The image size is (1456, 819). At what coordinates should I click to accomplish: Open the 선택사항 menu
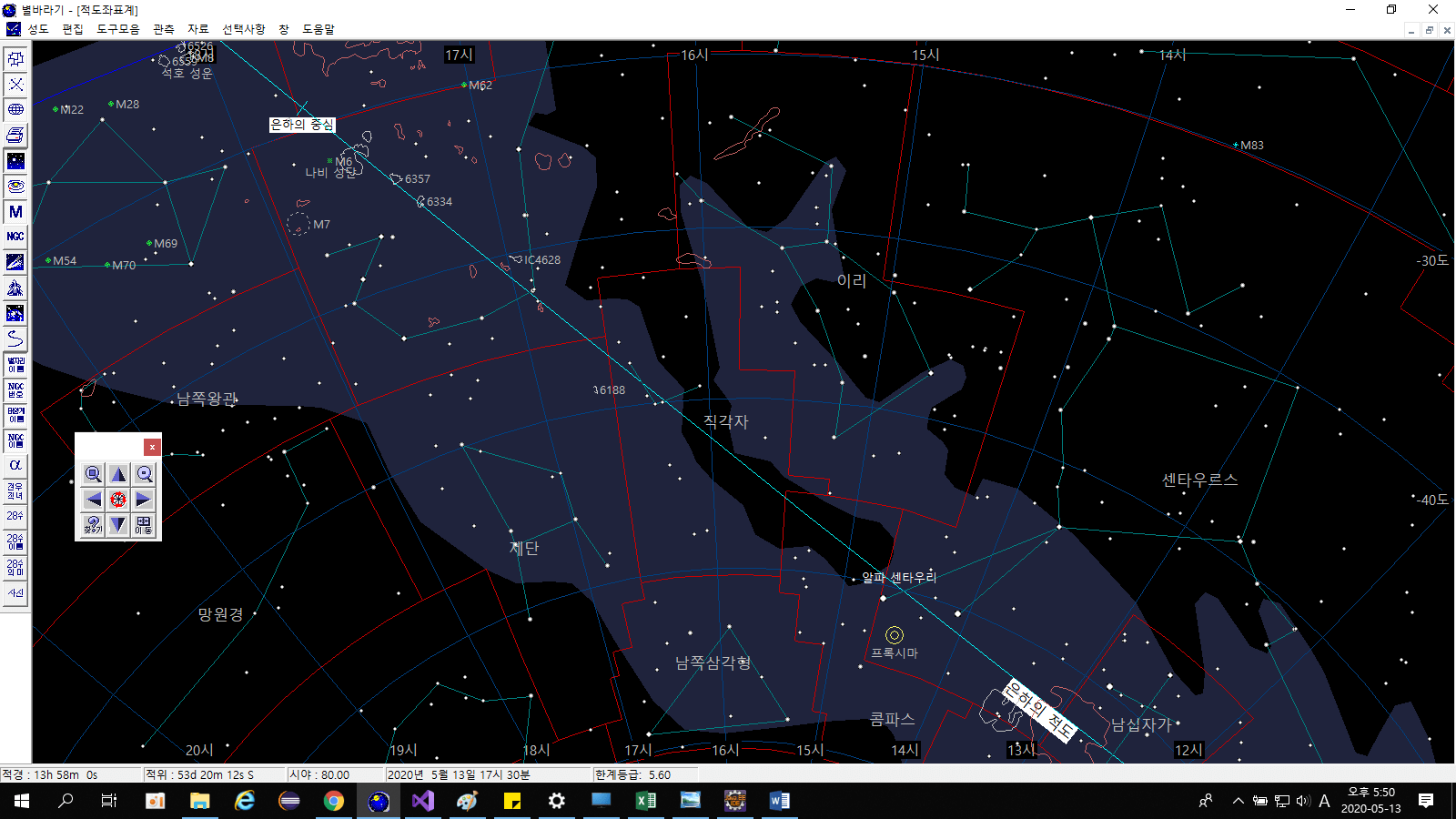[244, 29]
